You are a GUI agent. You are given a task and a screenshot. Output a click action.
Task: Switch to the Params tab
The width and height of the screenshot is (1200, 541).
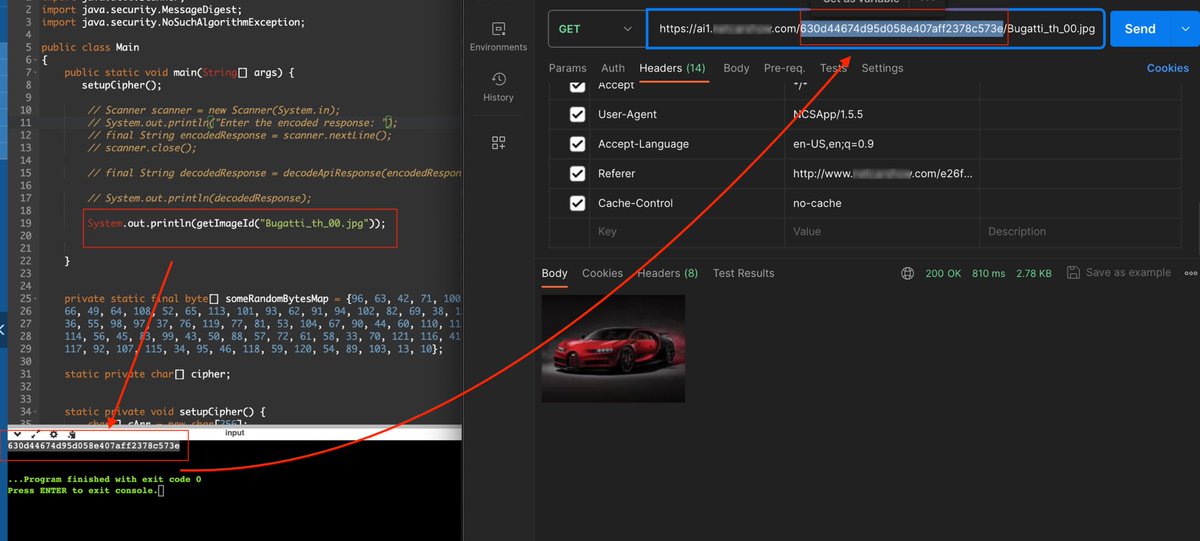click(x=567, y=68)
